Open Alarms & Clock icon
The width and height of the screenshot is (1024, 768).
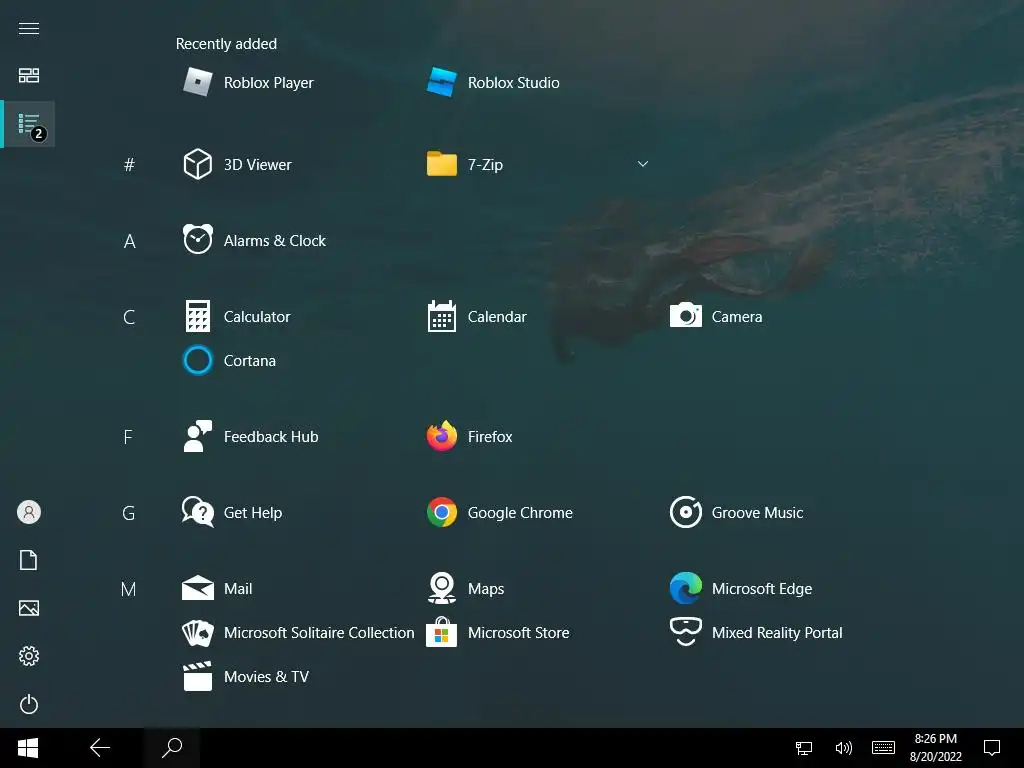pyautogui.click(x=197, y=240)
